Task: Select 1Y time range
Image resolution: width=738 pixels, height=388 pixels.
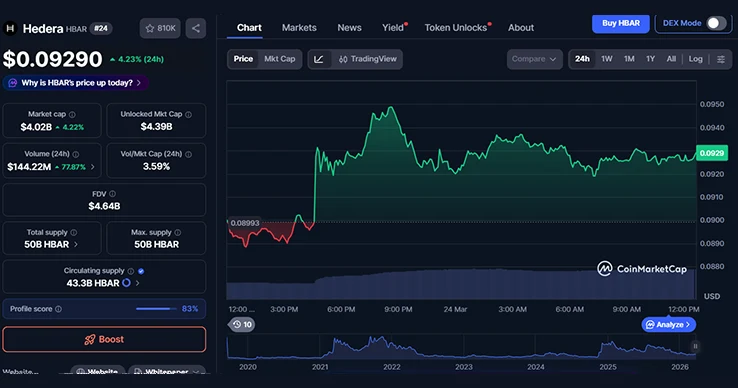Action: (x=650, y=59)
